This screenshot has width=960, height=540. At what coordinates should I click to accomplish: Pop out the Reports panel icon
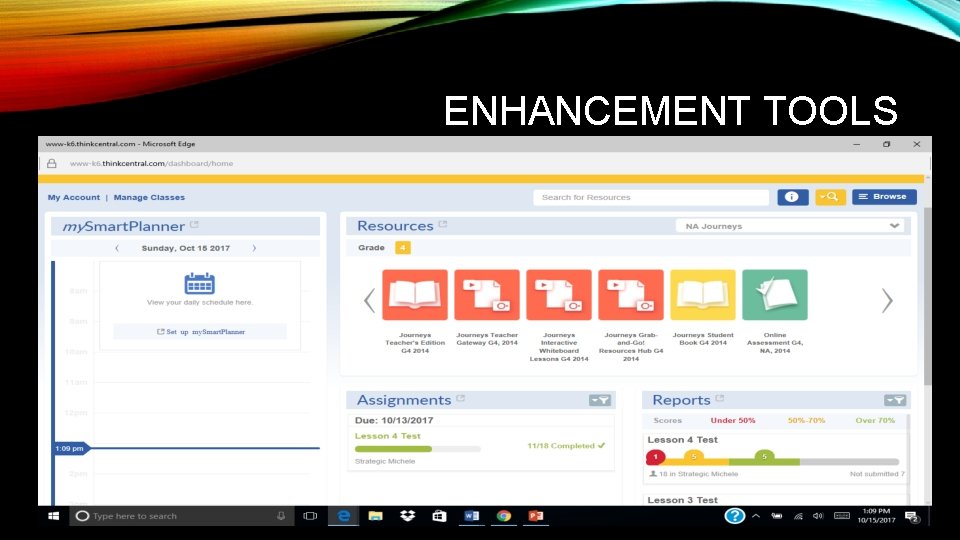tap(719, 399)
